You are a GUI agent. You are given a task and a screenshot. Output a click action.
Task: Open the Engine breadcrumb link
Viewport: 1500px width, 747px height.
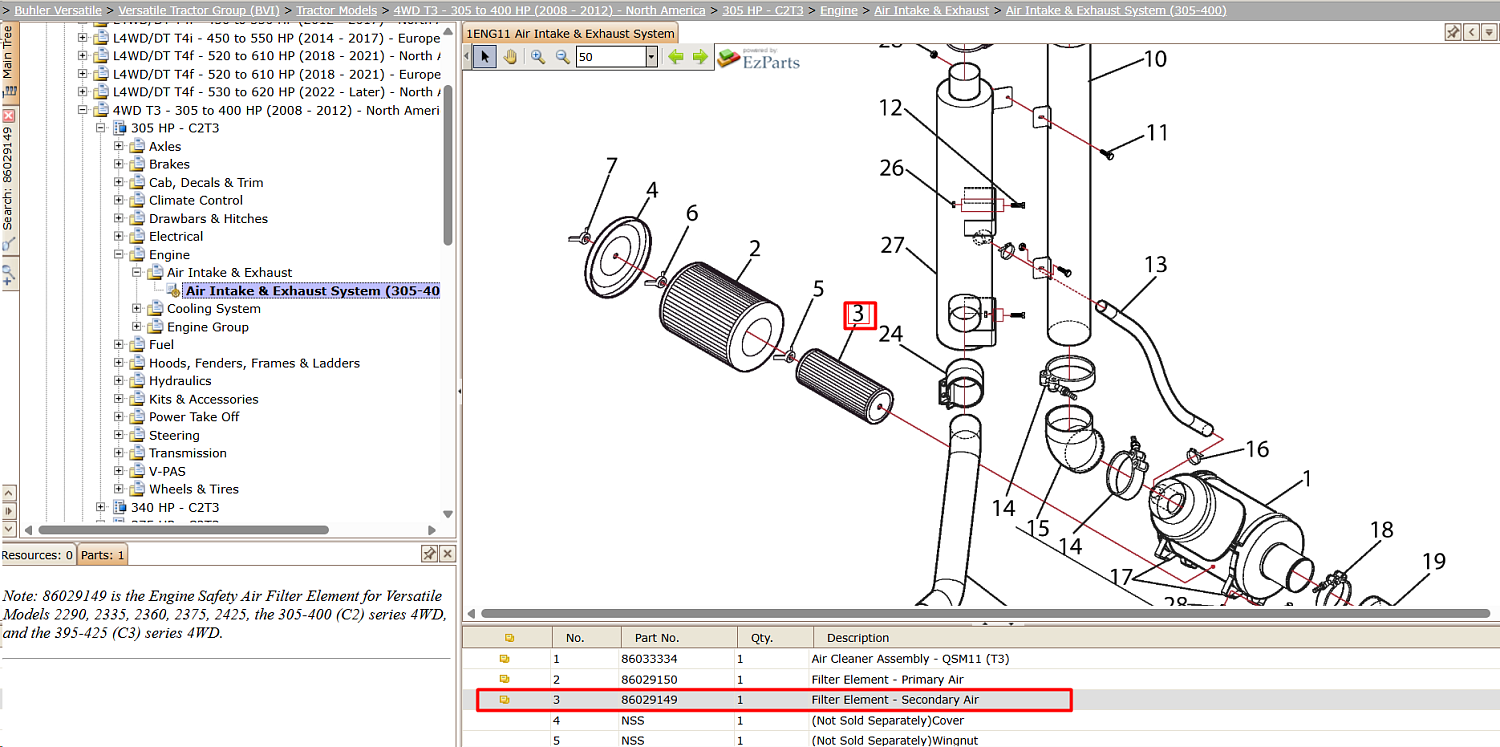click(839, 10)
